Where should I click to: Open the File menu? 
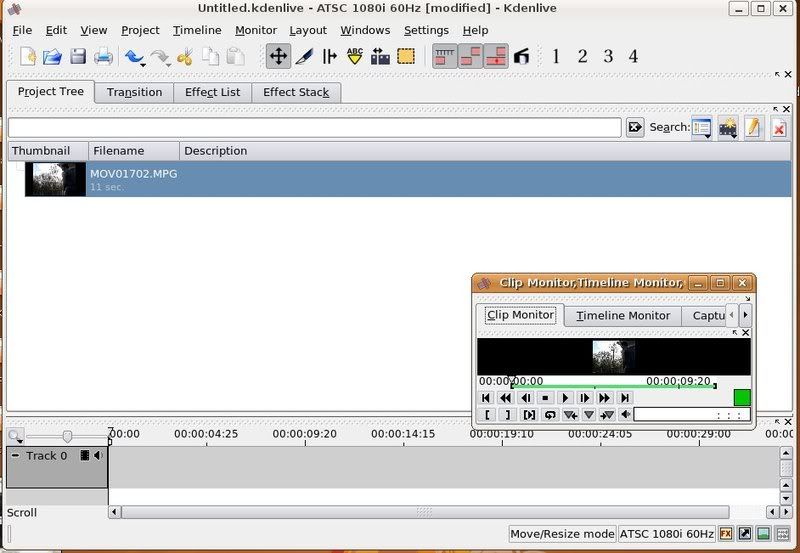pos(22,31)
